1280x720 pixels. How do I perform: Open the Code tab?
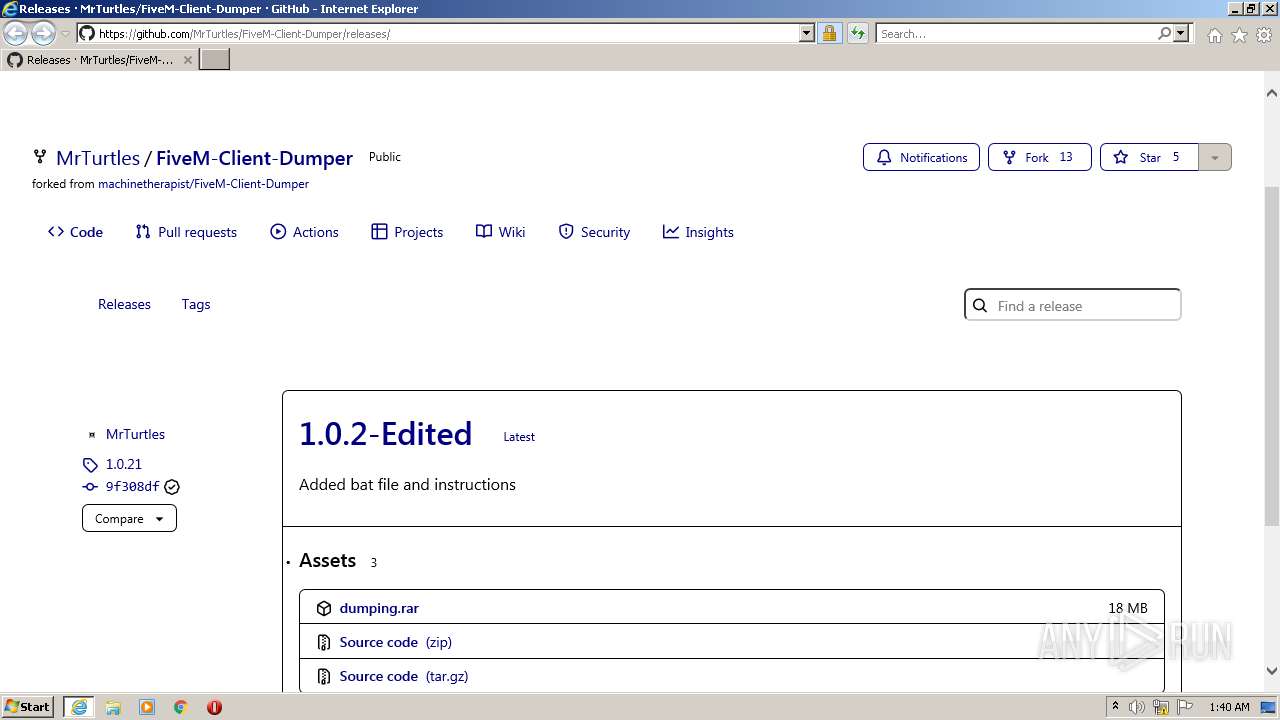75,232
